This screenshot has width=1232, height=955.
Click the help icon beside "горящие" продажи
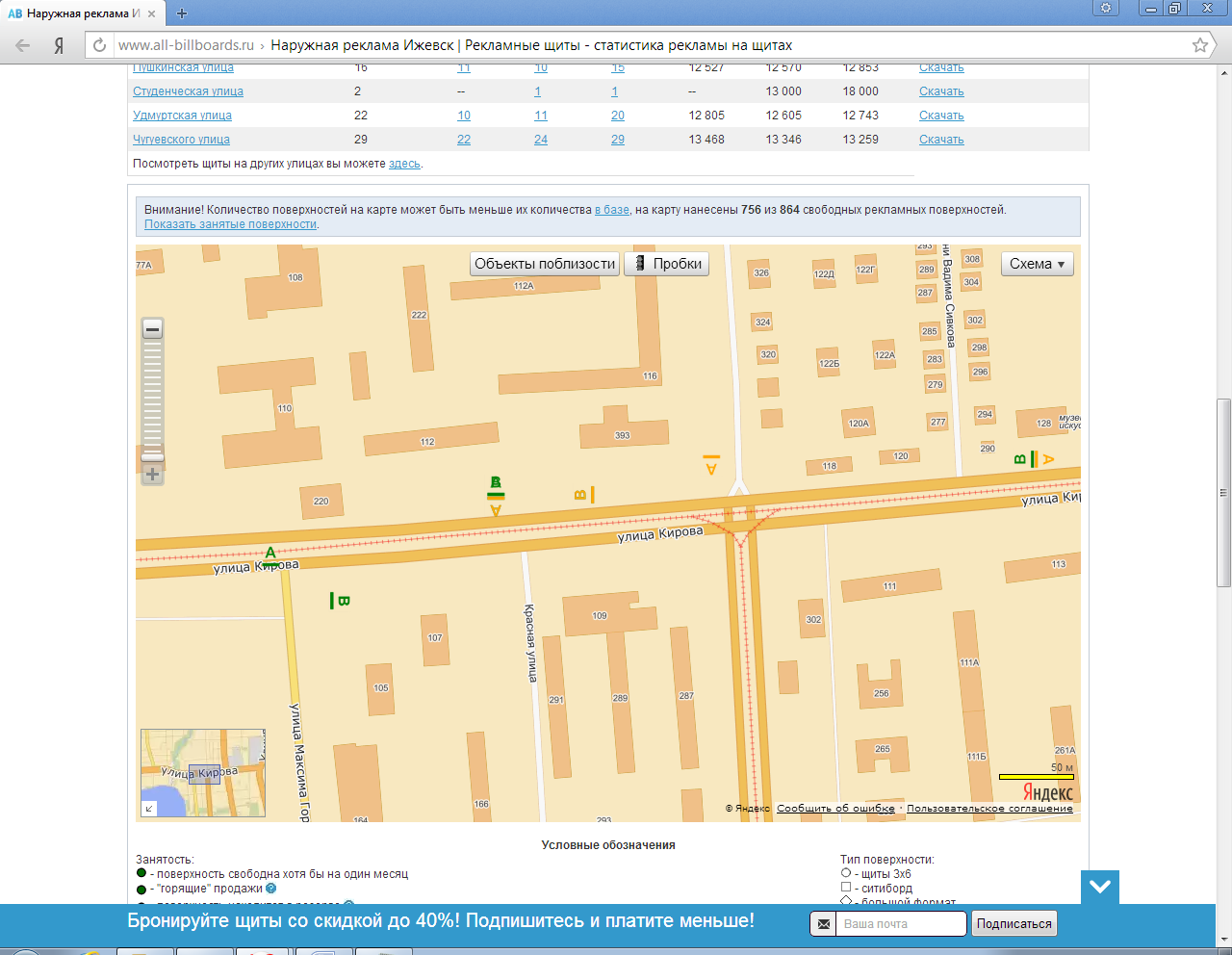tap(271, 889)
